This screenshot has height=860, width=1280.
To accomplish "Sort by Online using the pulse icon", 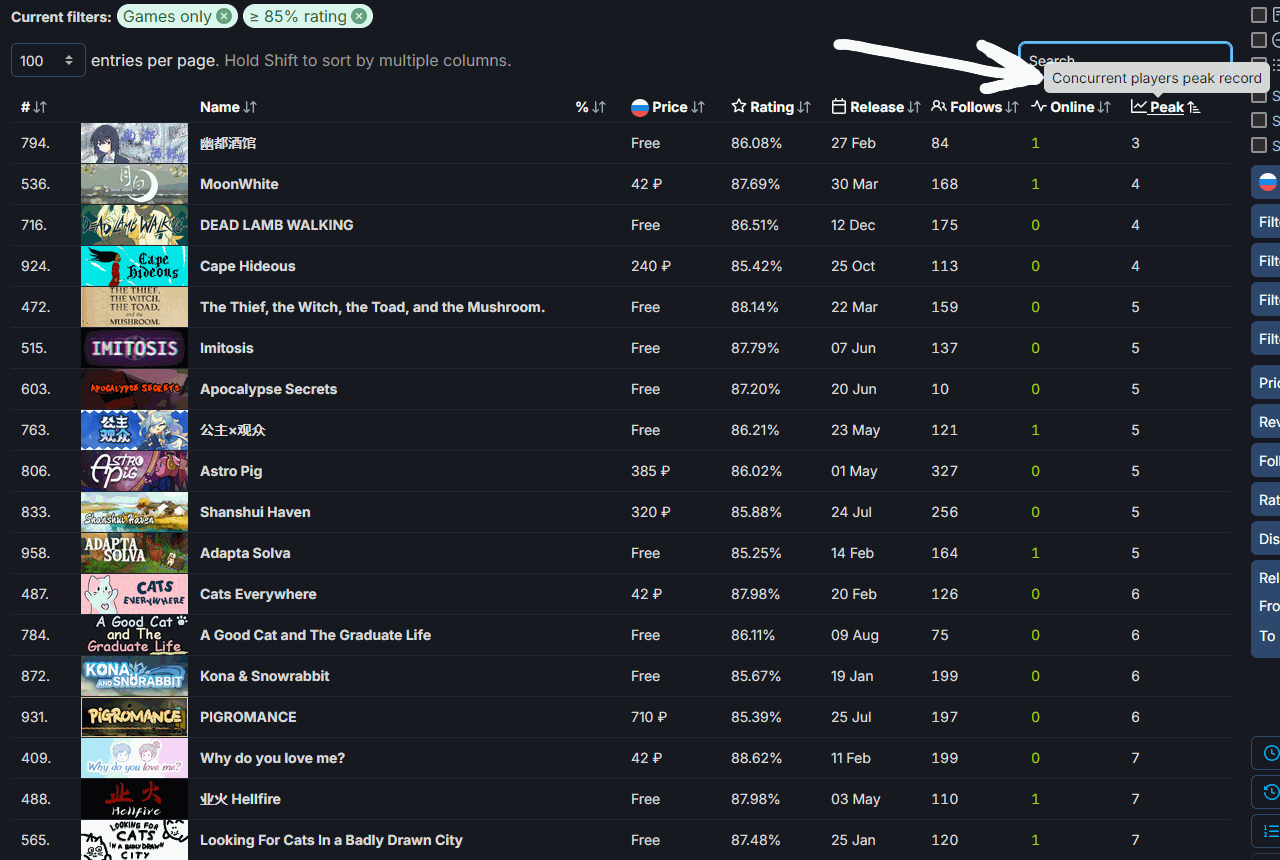I will pos(1039,106).
